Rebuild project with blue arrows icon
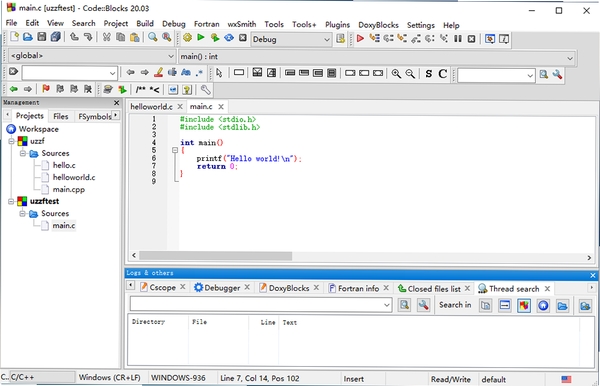Viewport: 600px width, 386px height. [x=229, y=37]
